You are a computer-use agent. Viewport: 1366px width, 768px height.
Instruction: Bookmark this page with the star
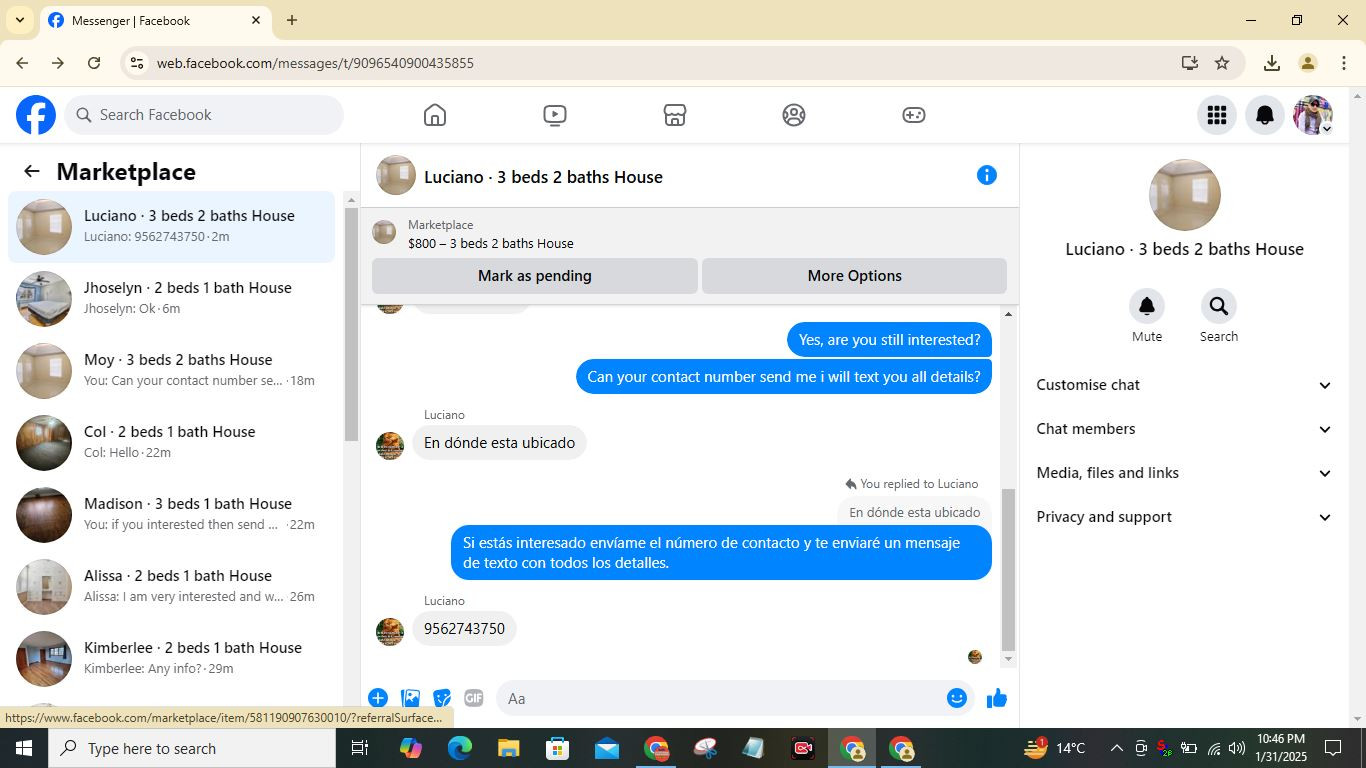click(1222, 63)
